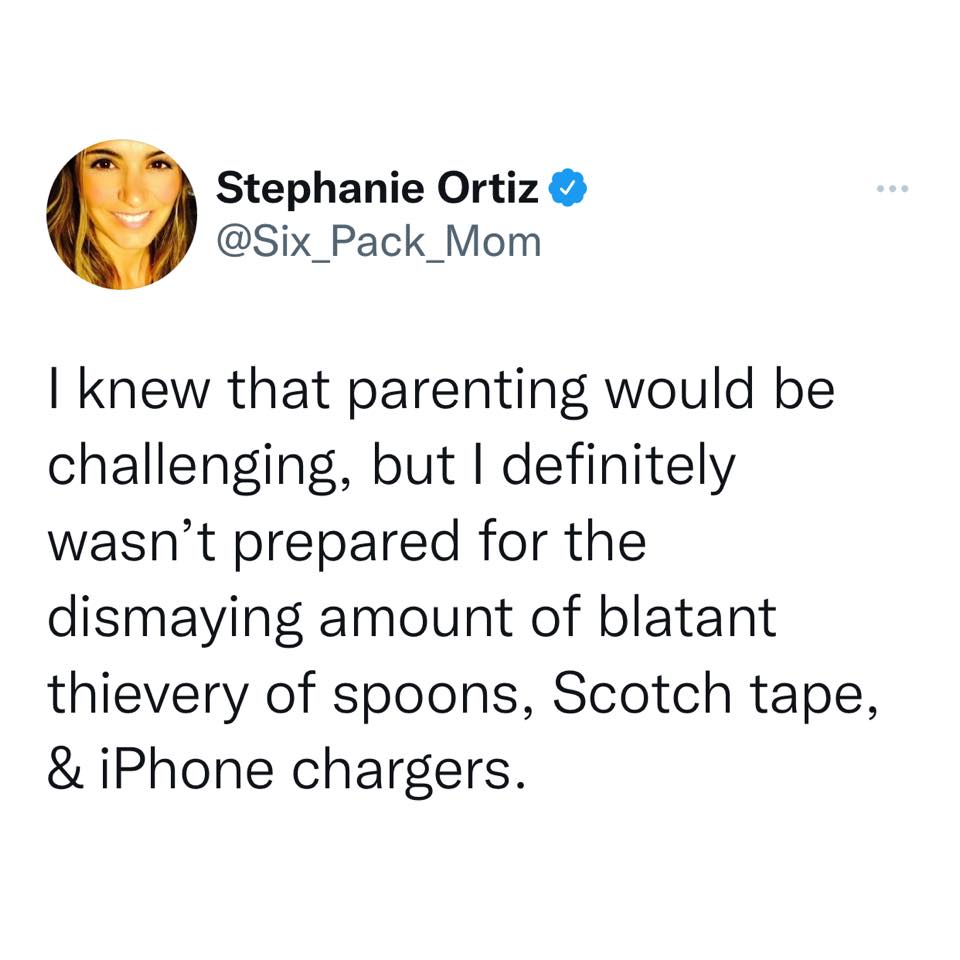
Task: Open the three-dot more options menu
Action: [x=890, y=188]
